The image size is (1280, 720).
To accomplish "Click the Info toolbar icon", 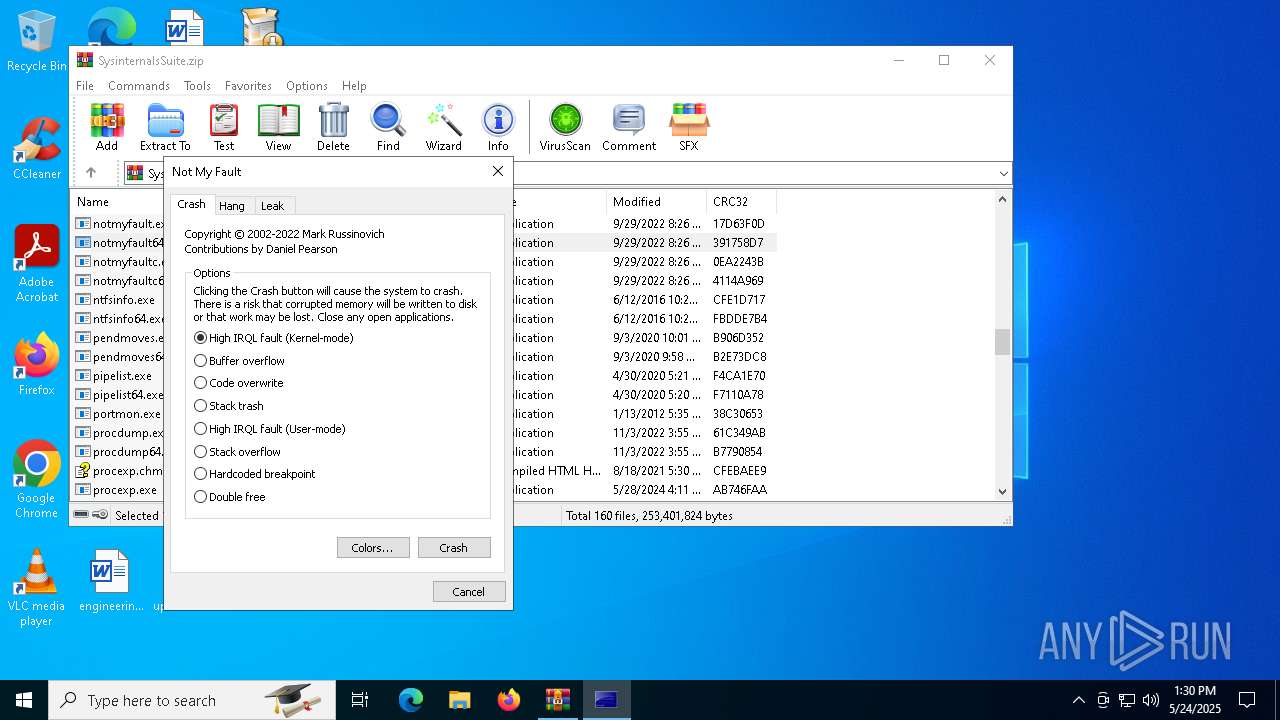I will click(x=498, y=127).
